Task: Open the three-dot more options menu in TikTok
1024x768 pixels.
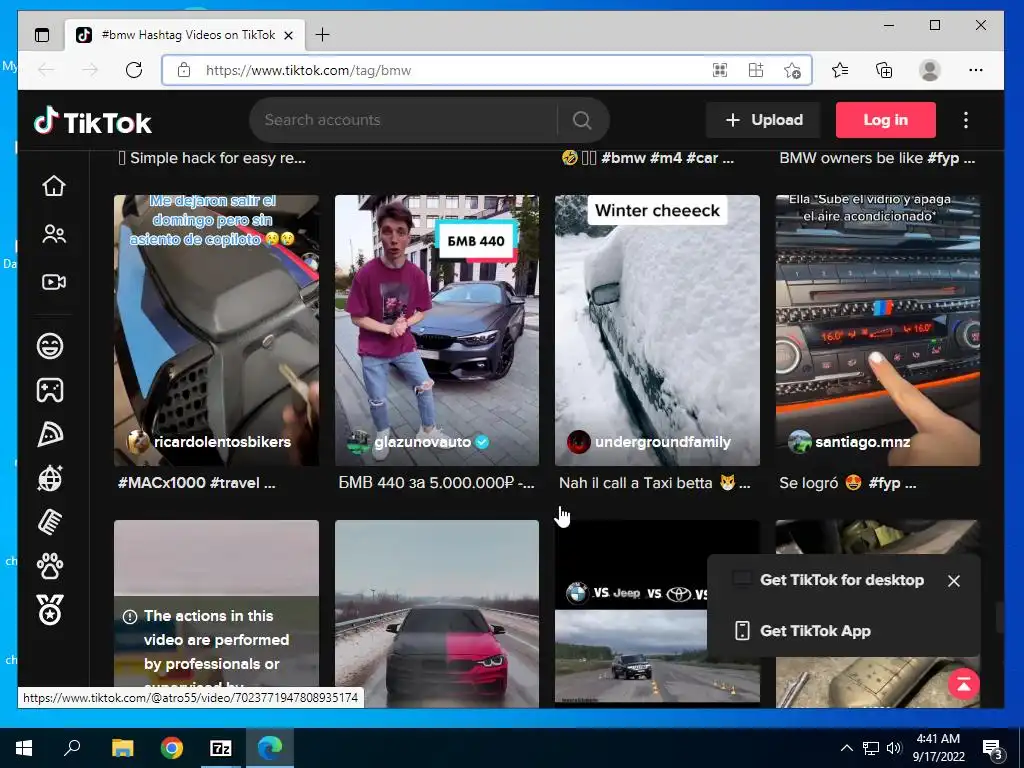Action: tap(966, 120)
